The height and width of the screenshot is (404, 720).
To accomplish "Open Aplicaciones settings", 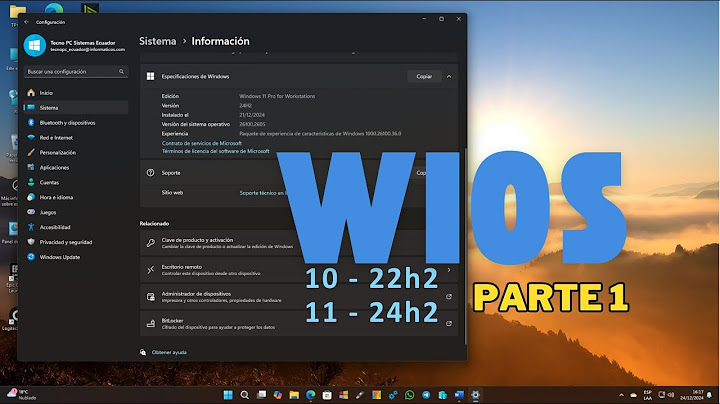I will pos(76,168).
